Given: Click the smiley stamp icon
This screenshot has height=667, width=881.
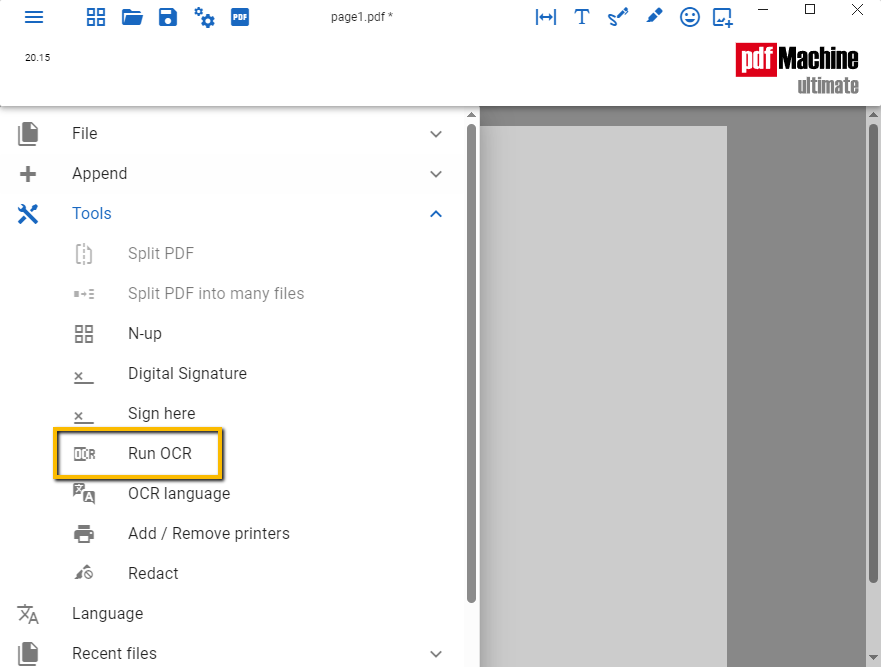Looking at the screenshot, I should point(689,17).
